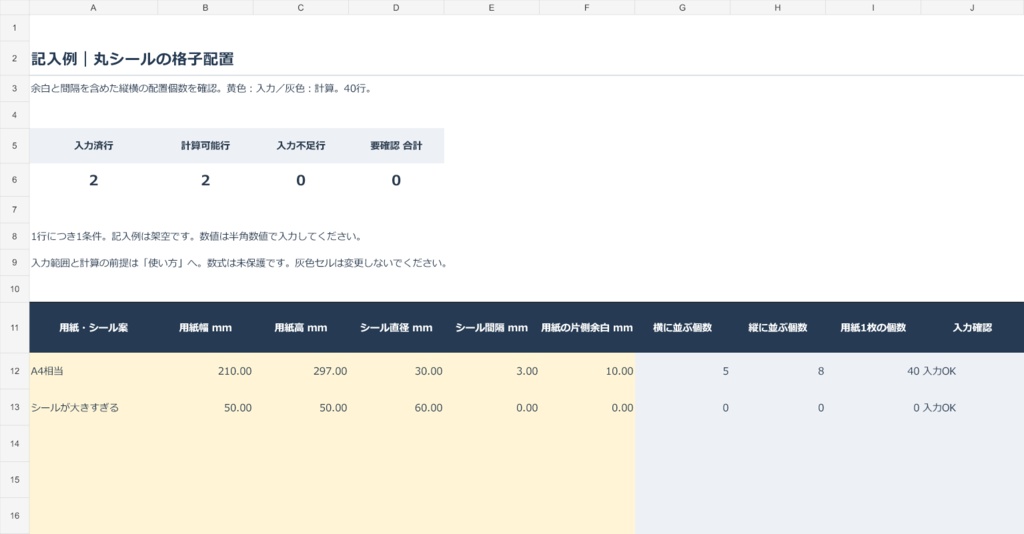Select margin cell 10.00
Viewport: 1024px width, 534px height.
(x=586, y=371)
